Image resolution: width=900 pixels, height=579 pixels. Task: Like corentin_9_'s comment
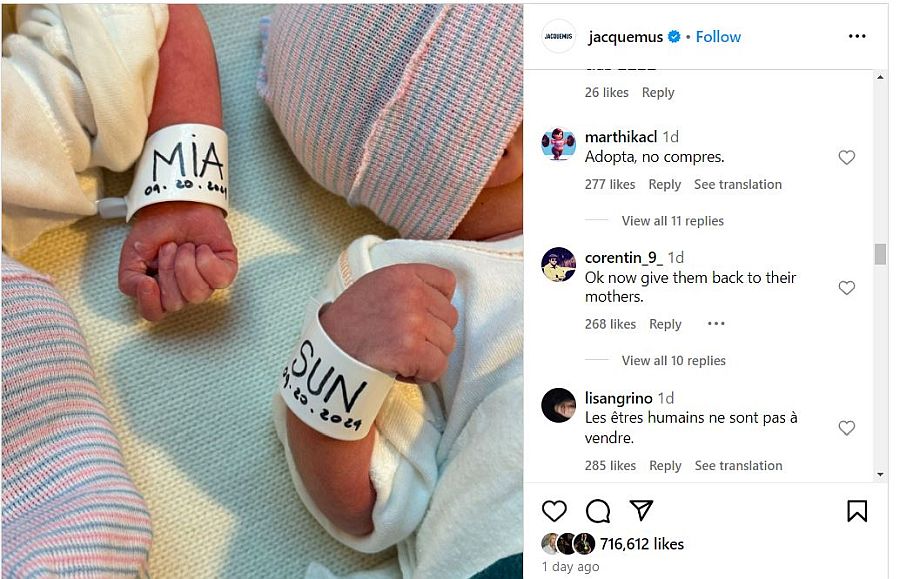click(847, 287)
